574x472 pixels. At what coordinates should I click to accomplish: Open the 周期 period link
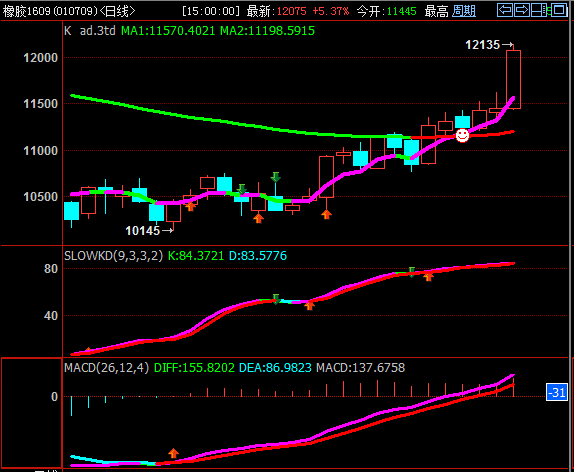tap(463, 11)
